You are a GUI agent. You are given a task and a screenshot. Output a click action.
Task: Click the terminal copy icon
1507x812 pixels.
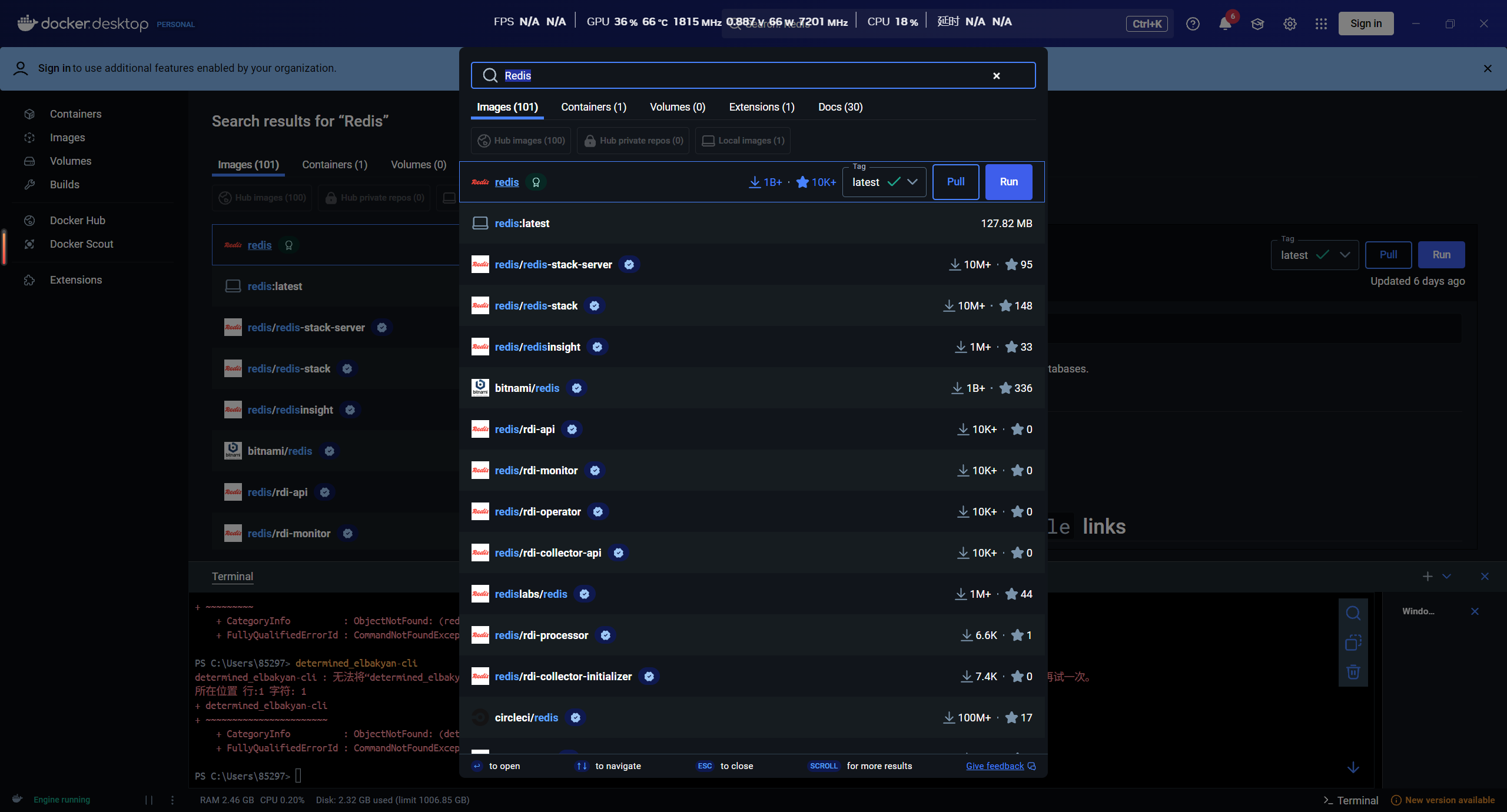1353,643
